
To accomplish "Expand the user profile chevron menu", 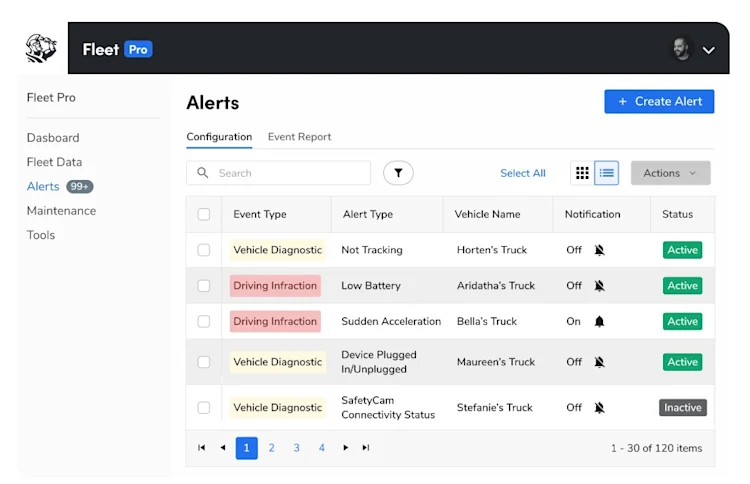I will pos(708,50).
